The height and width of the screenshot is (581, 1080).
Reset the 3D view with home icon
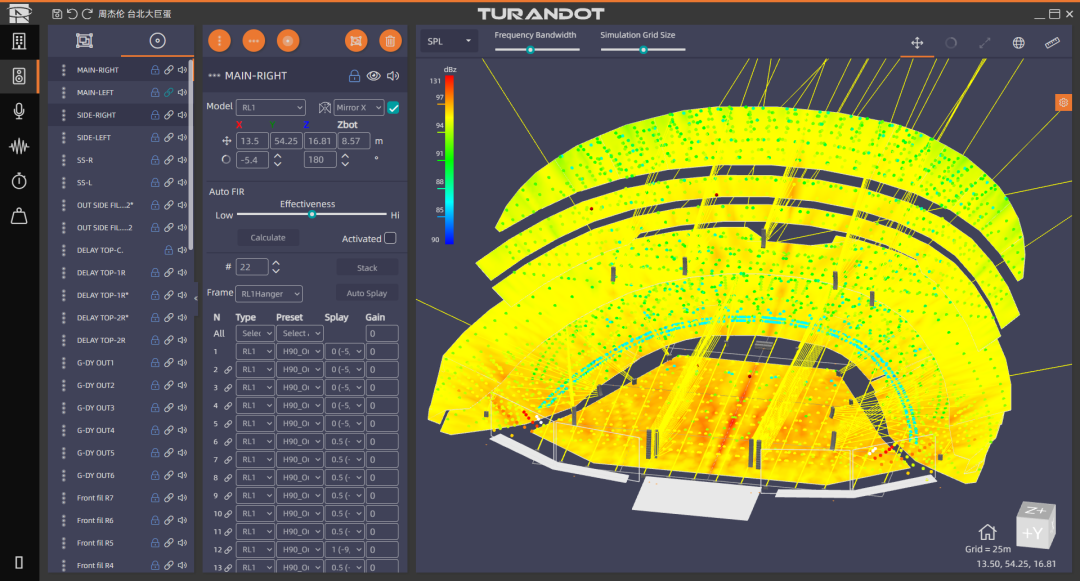(988, 532)
